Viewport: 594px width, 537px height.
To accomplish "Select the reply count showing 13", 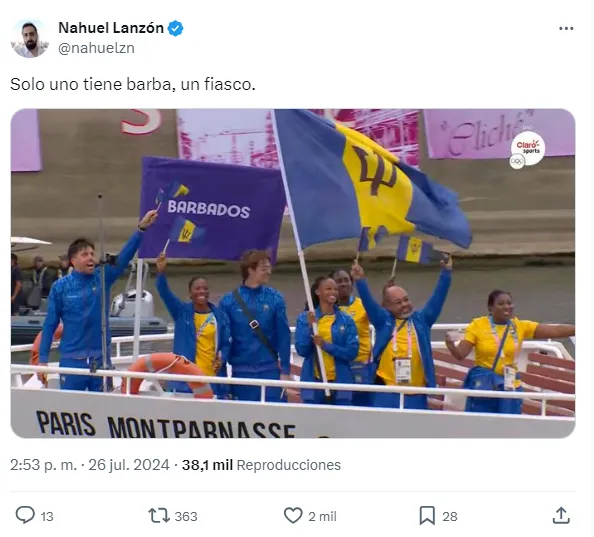I will coord(47,517).
